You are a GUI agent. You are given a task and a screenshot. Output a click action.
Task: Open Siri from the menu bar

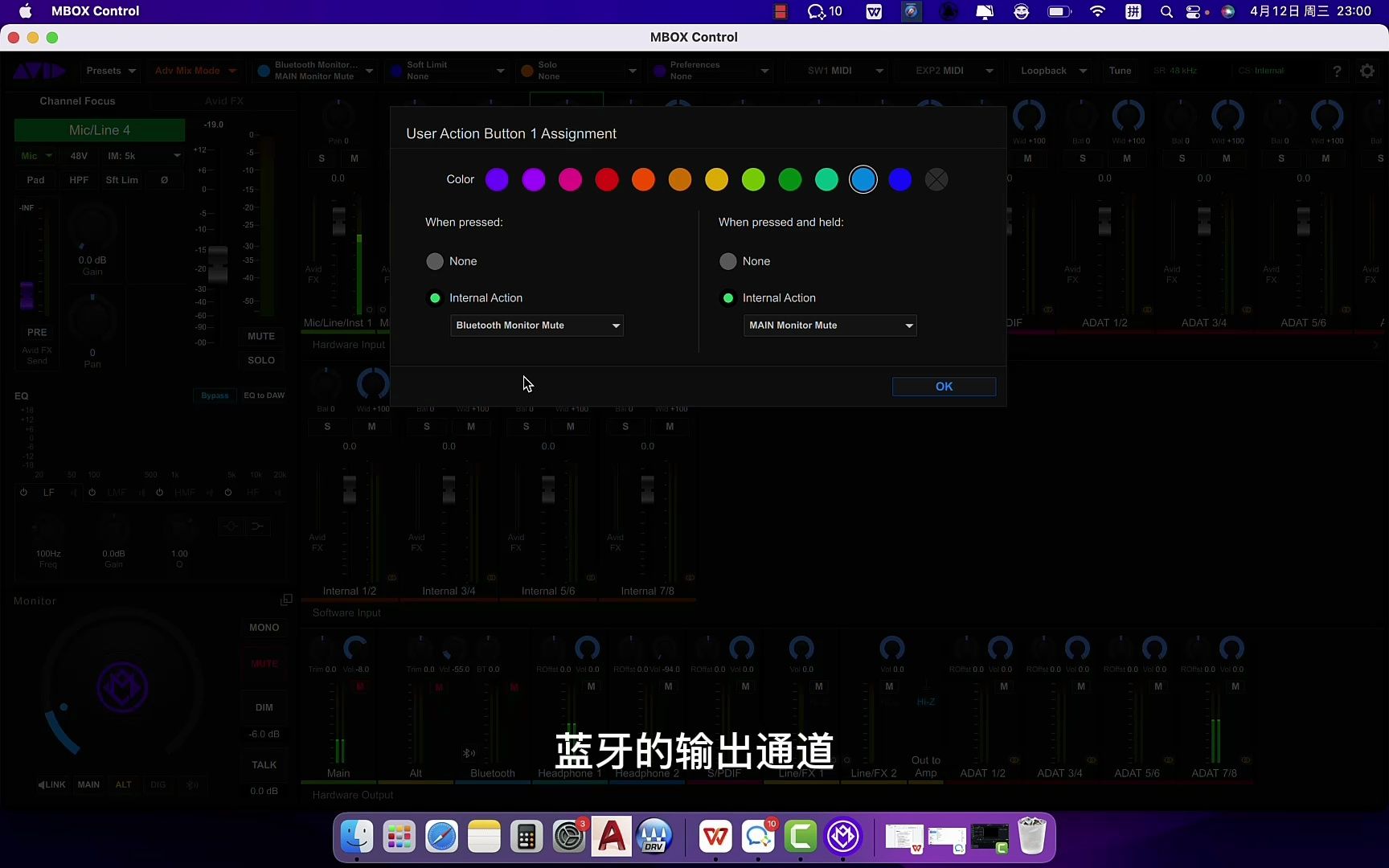point(1227,11)
